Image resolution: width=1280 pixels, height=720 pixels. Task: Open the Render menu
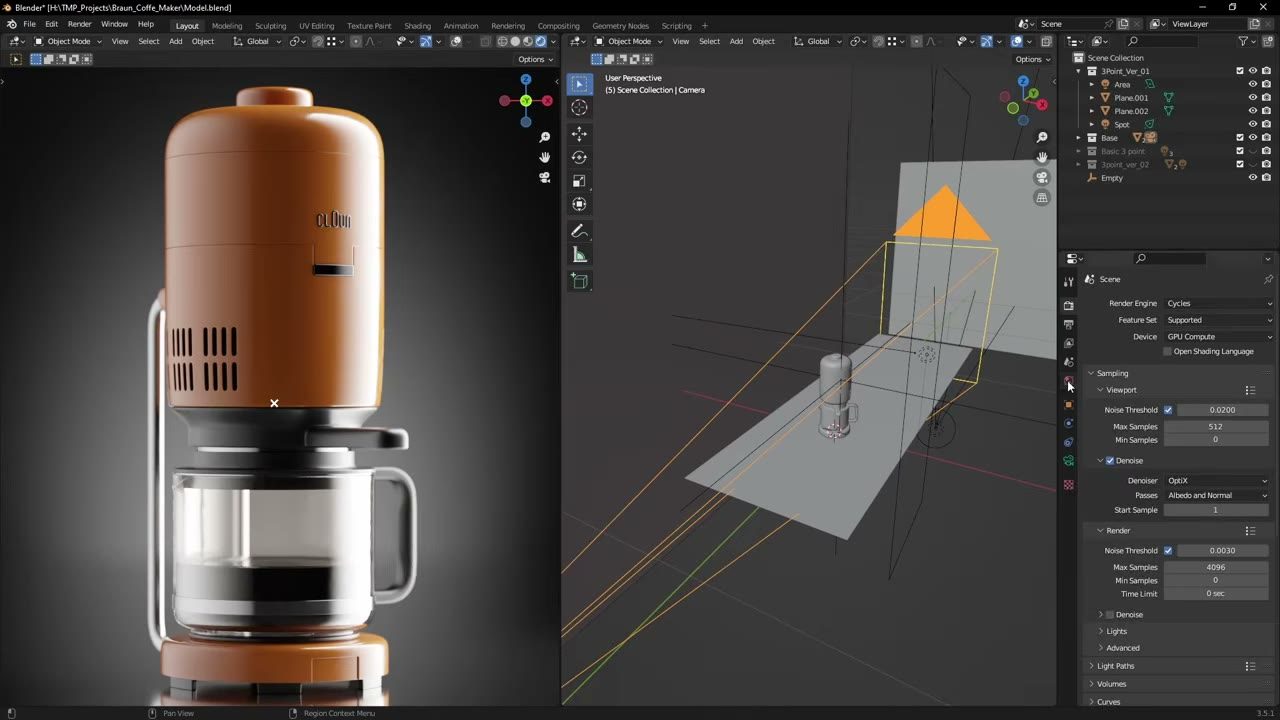click(79, 24)
